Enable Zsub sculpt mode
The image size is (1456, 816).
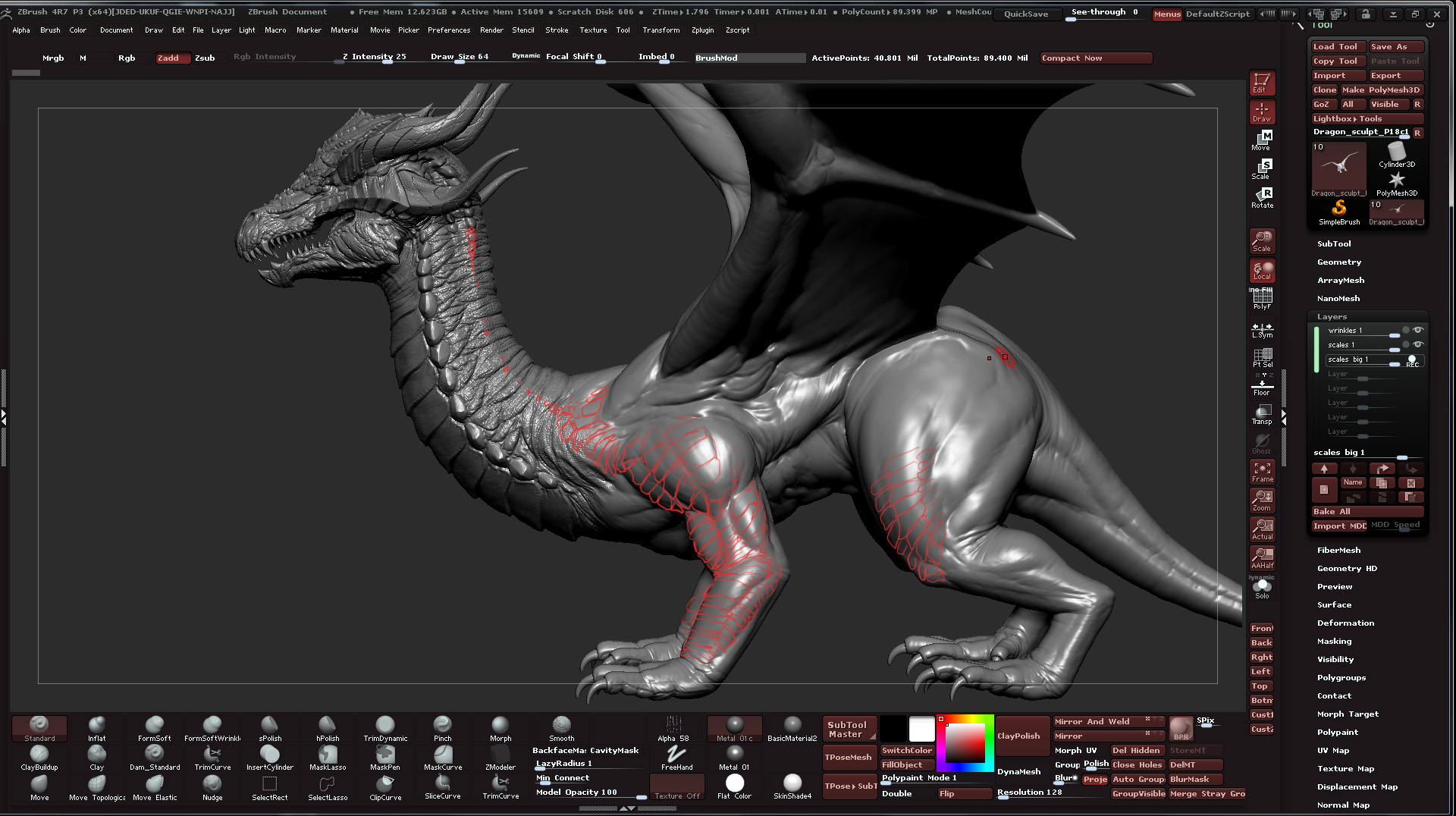(205, 58)
